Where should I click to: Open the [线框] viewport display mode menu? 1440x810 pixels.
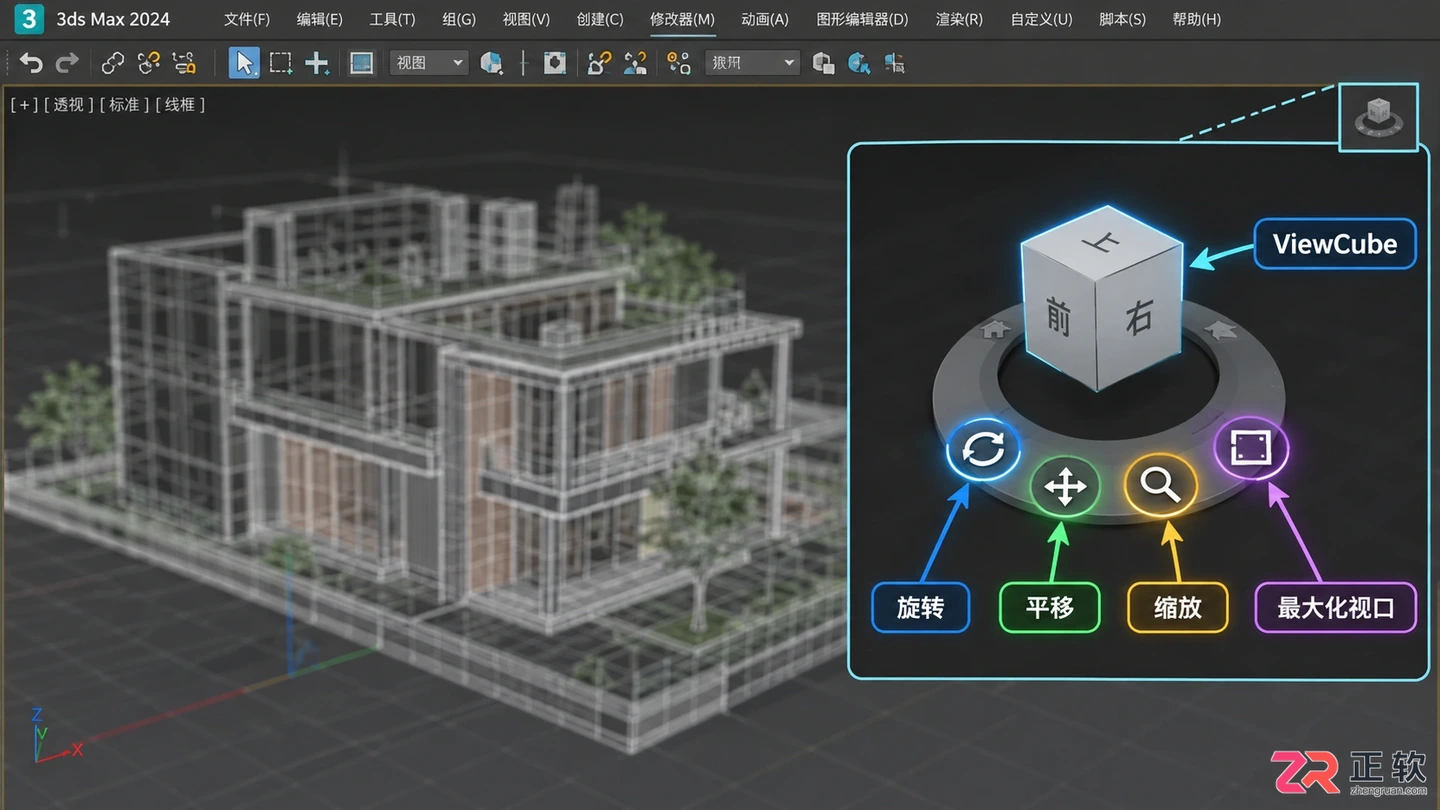(180, 104)
